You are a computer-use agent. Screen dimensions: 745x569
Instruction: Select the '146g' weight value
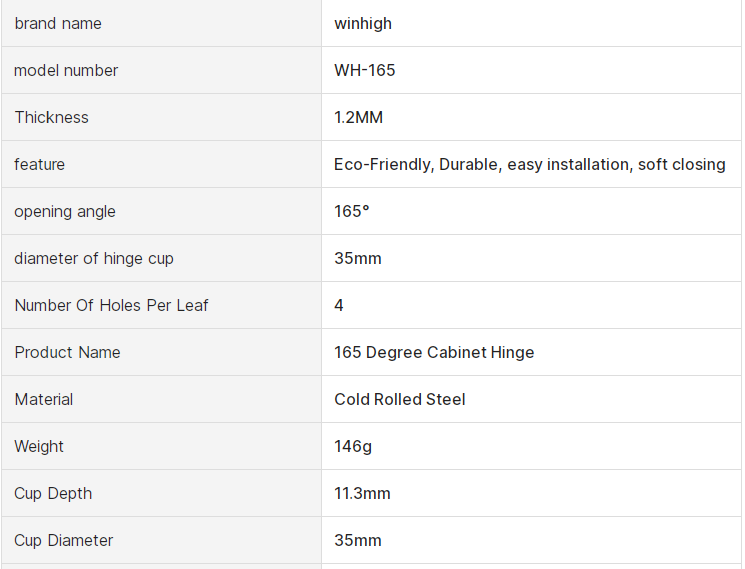coord(353,446)
